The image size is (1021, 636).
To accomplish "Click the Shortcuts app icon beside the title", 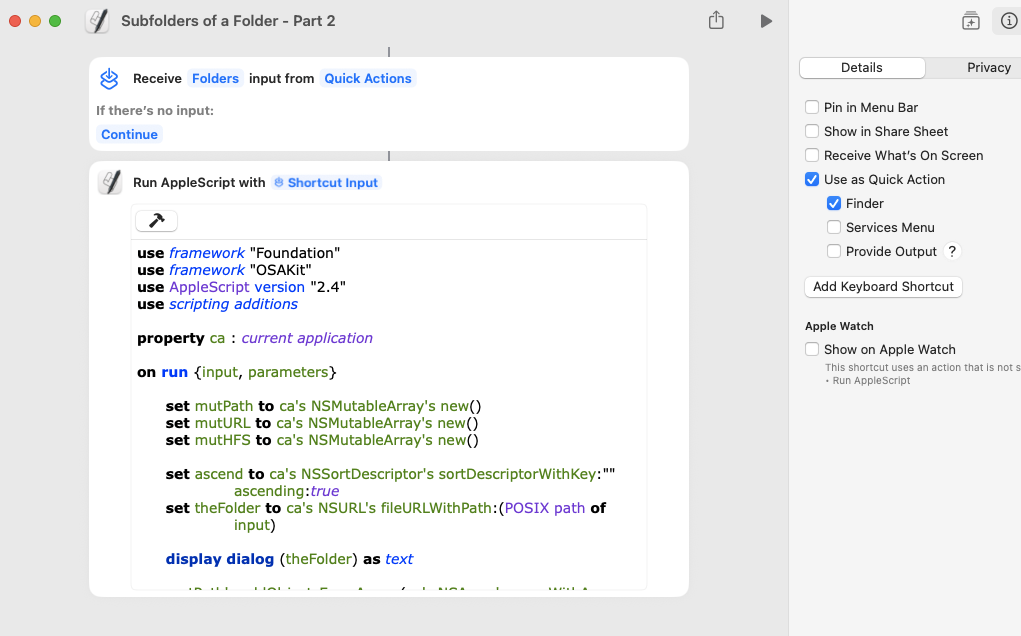I will tap(97, 21).
